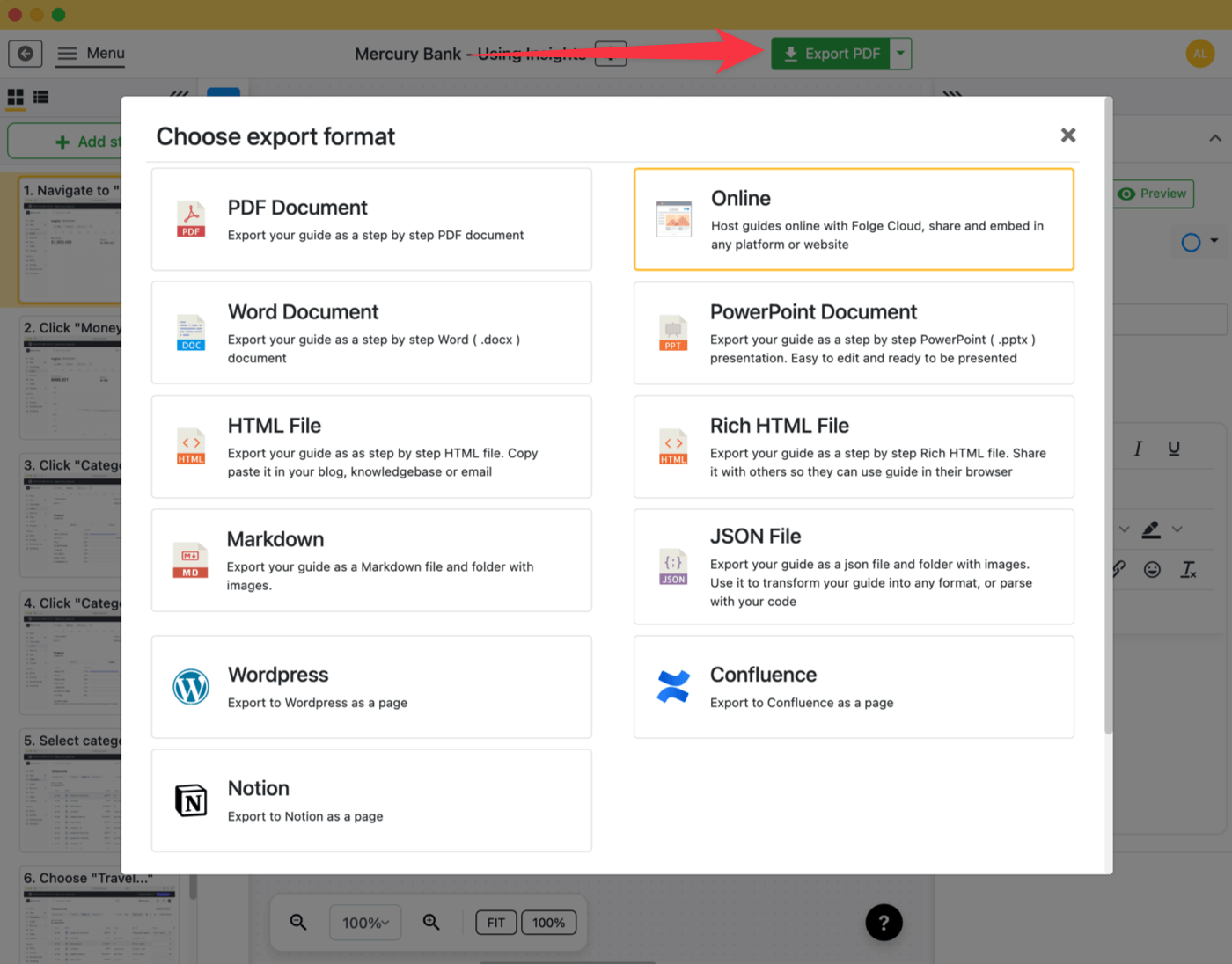This screenshot has width=1232, height=964.
Task: Select step 2 Click Money thumbnail
Action: click(70, 377)
